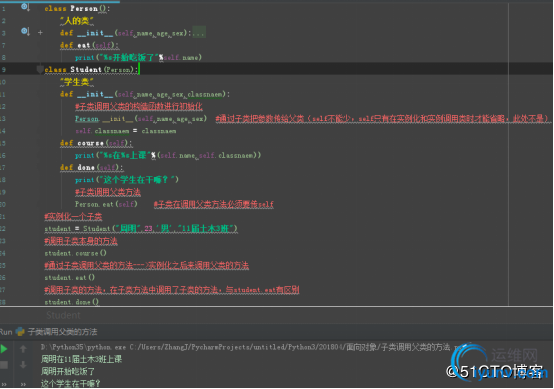Open more actions chevron below the down arrow
This screenshot has width=554, height=389.
pos(23,384)
